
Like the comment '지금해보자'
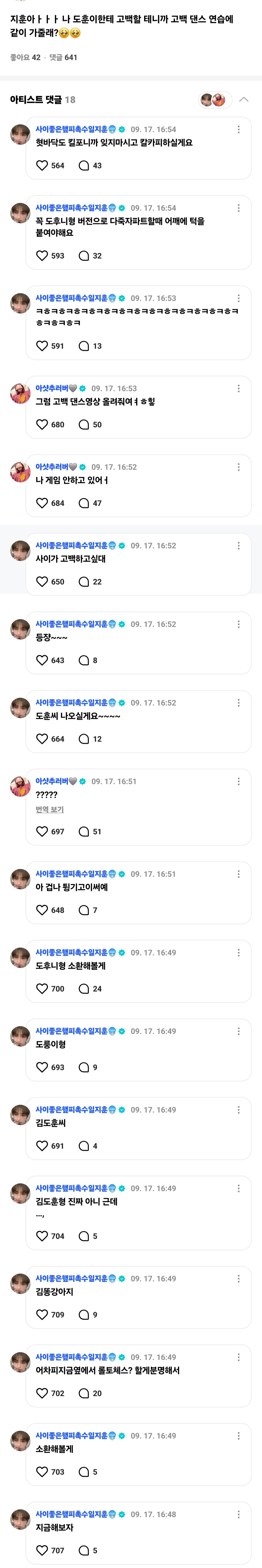pyautogui.click(x=42, y=1550)
